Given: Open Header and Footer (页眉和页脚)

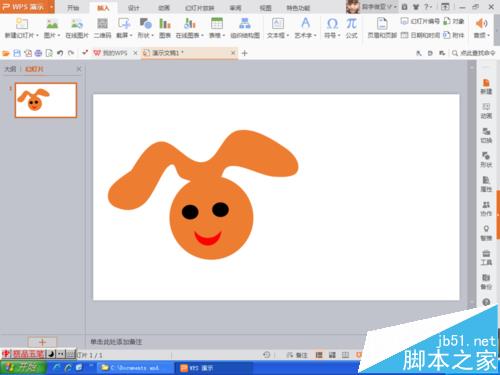Looking at the screenshot, I should click(382, 28).
